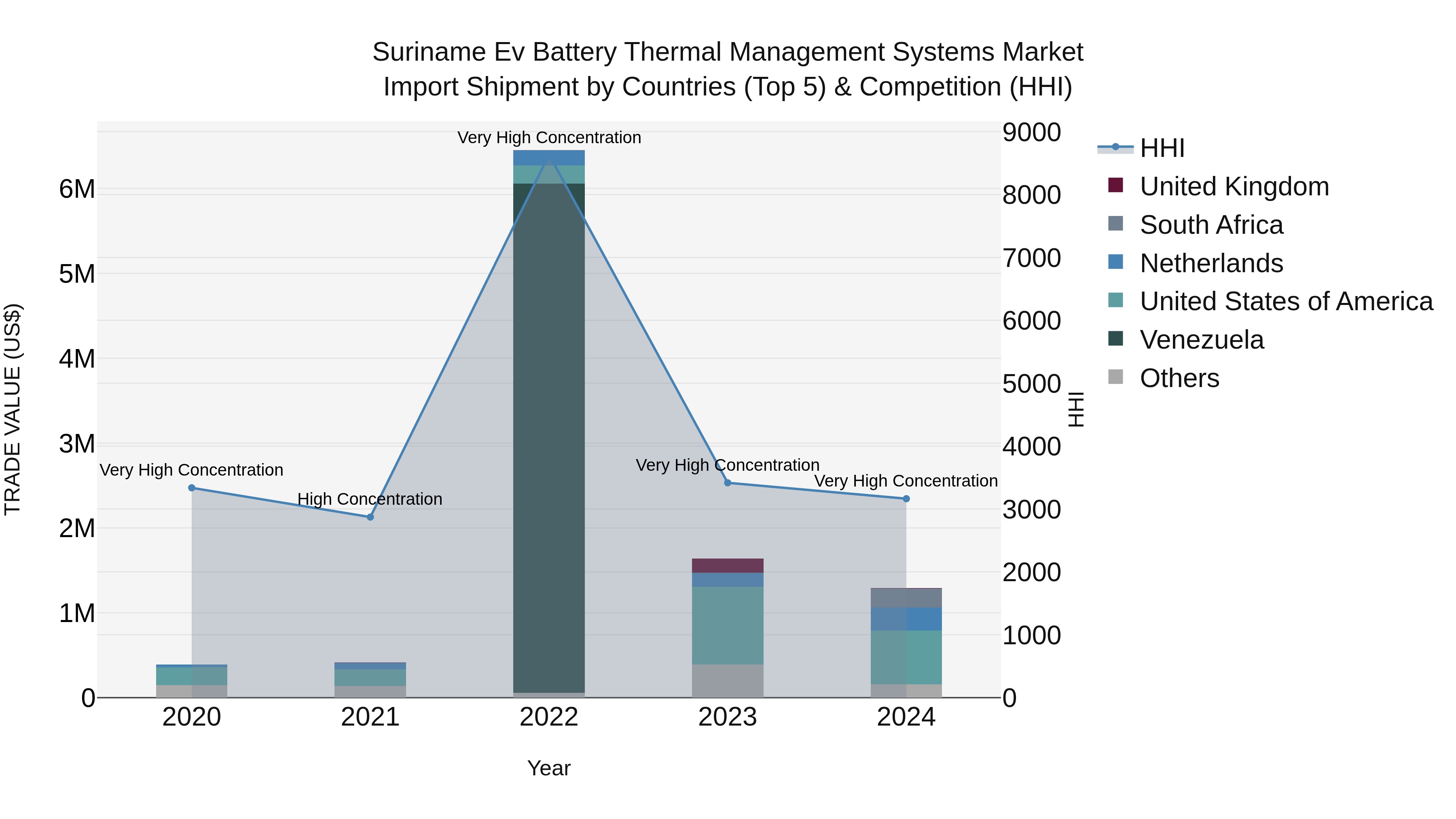Click the 2021 x-axis label

click(x=370, y=717)
